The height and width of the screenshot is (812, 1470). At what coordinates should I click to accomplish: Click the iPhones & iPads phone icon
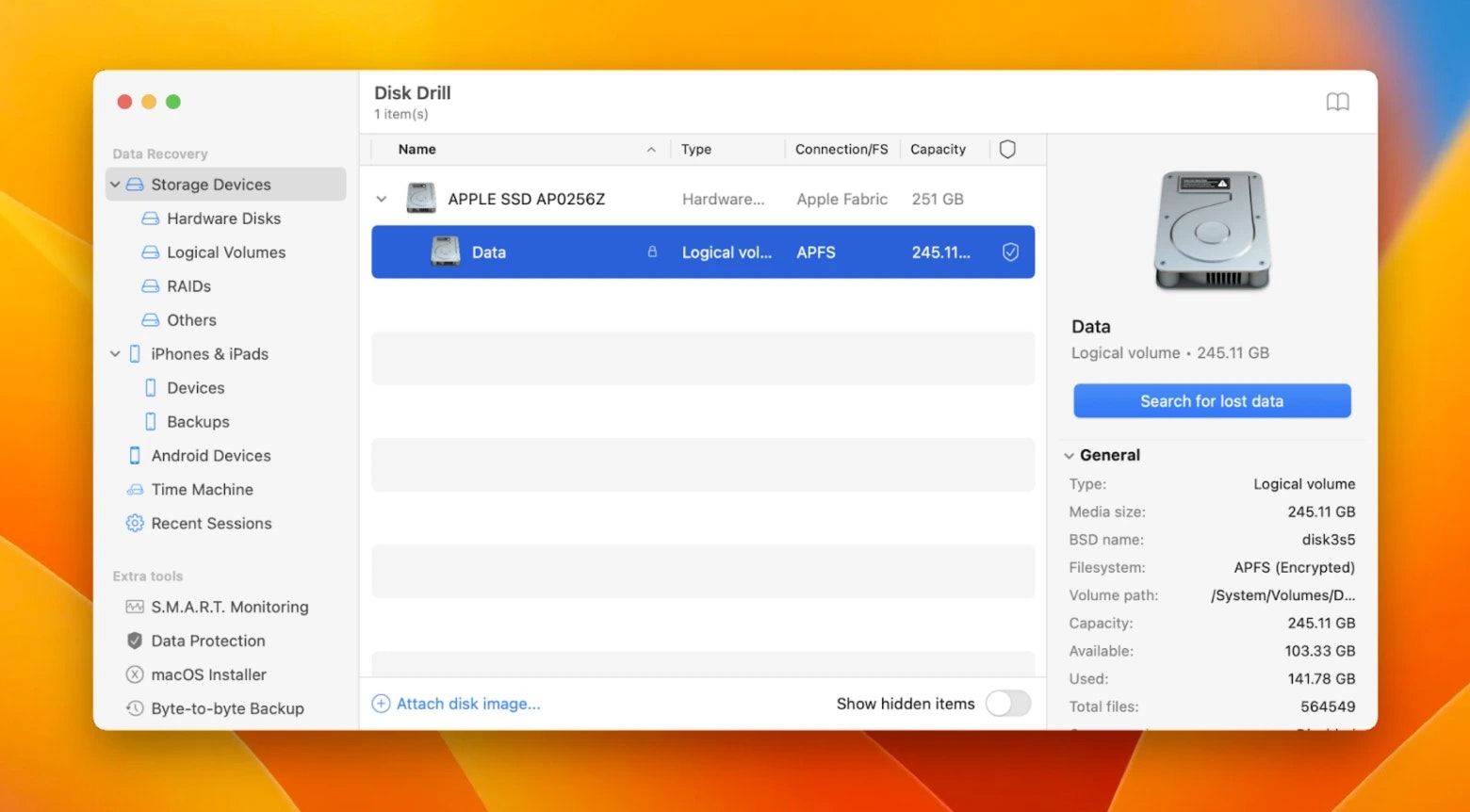pyautogui.click(x=135, y=354)
